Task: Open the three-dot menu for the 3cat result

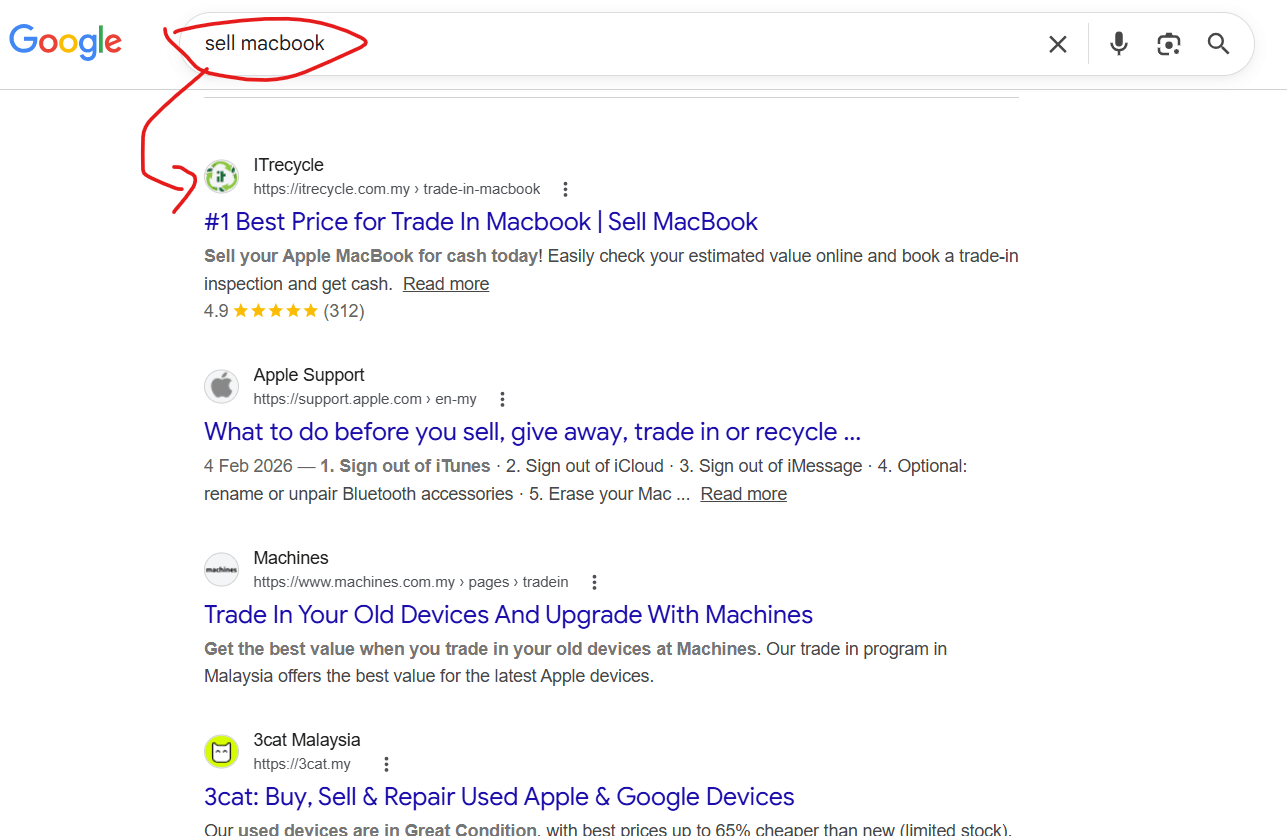Action: pyautogui.click(x=386, y=764)
